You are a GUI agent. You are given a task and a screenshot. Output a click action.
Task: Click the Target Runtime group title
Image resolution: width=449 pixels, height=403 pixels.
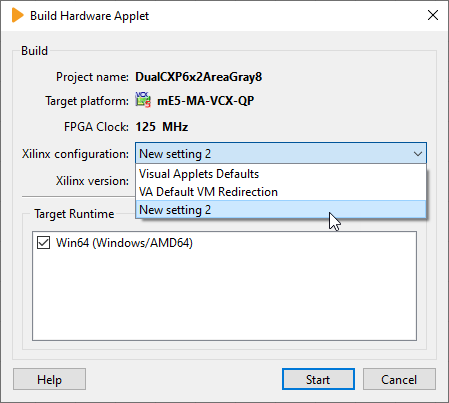[x=74, y=214]
